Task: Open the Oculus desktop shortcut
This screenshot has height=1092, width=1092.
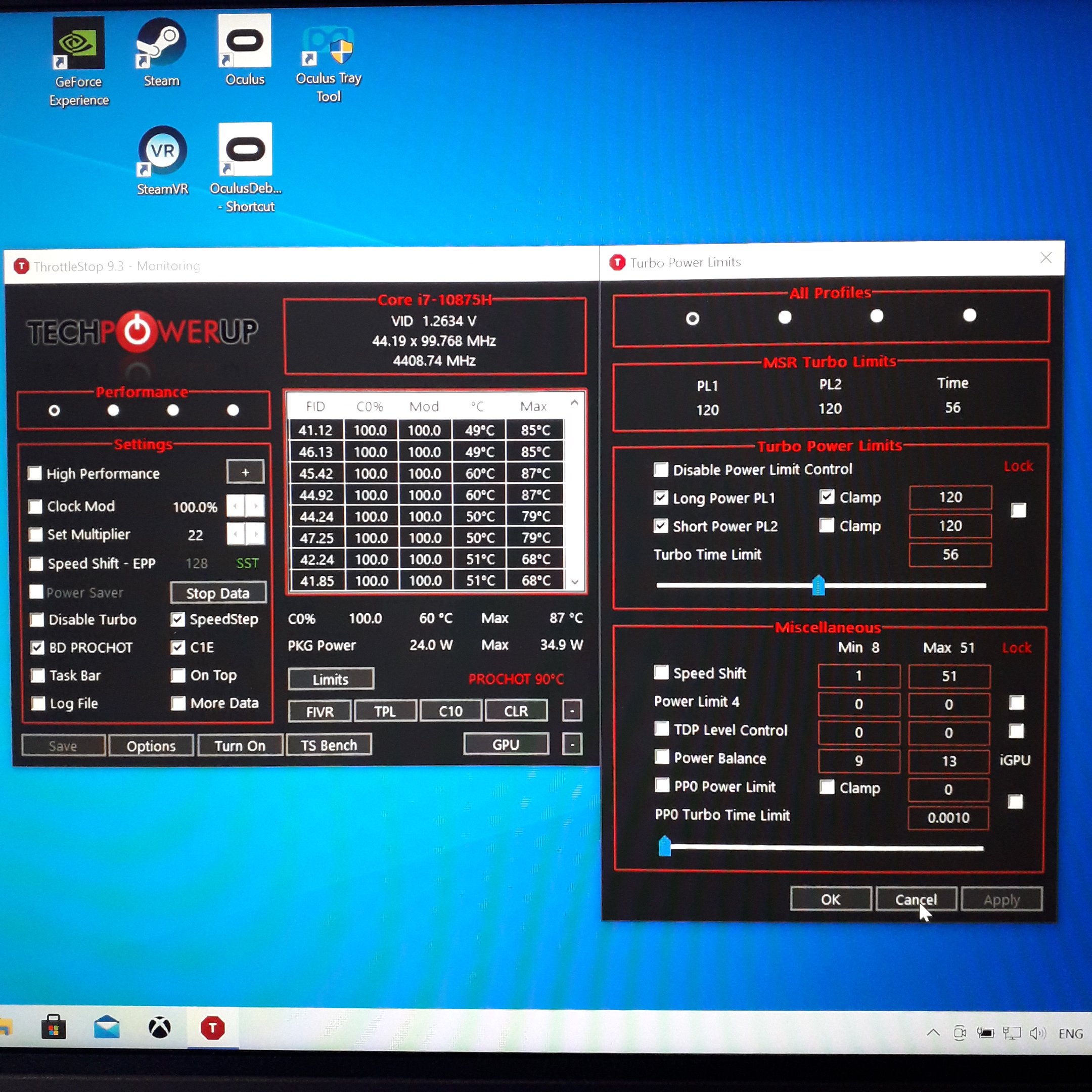Action: [x=245, y=50]
